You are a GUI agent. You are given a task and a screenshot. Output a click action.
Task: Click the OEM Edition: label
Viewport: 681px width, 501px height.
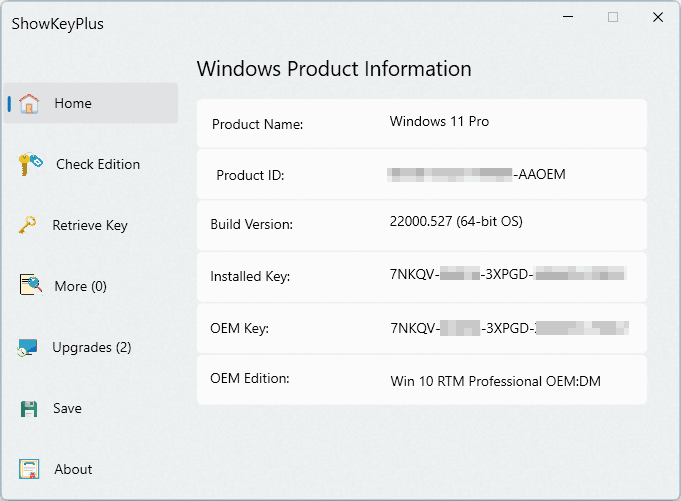tap(250, 379)
